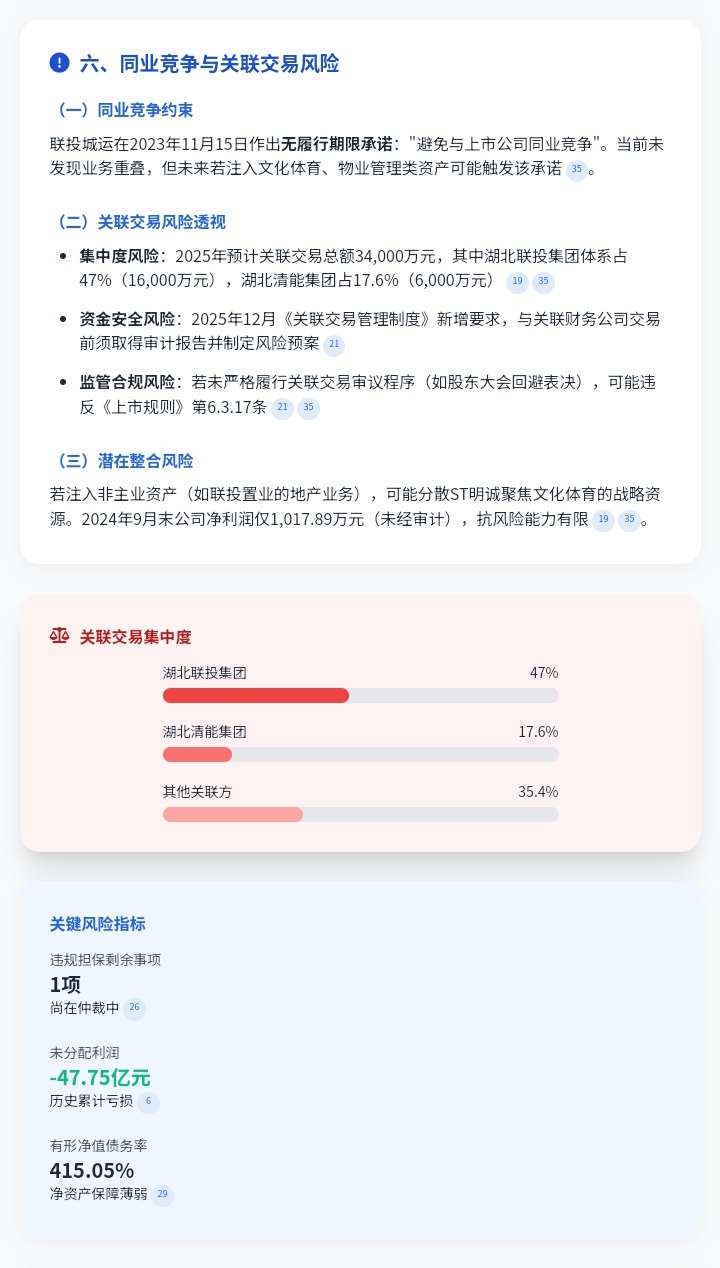Open citation 21 after 监管合规风险 bullet

282,408
